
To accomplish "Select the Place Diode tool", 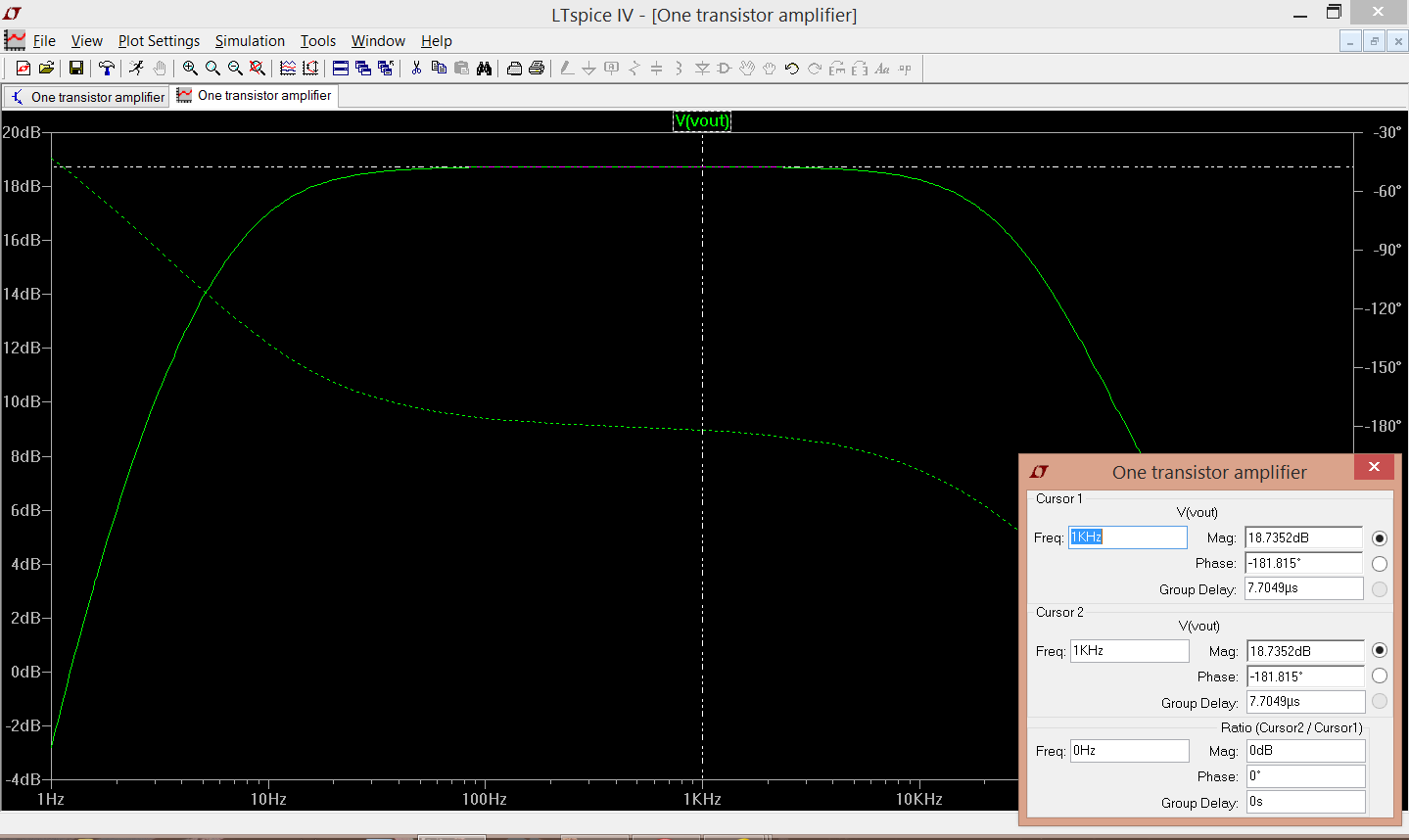I will 702,68.
